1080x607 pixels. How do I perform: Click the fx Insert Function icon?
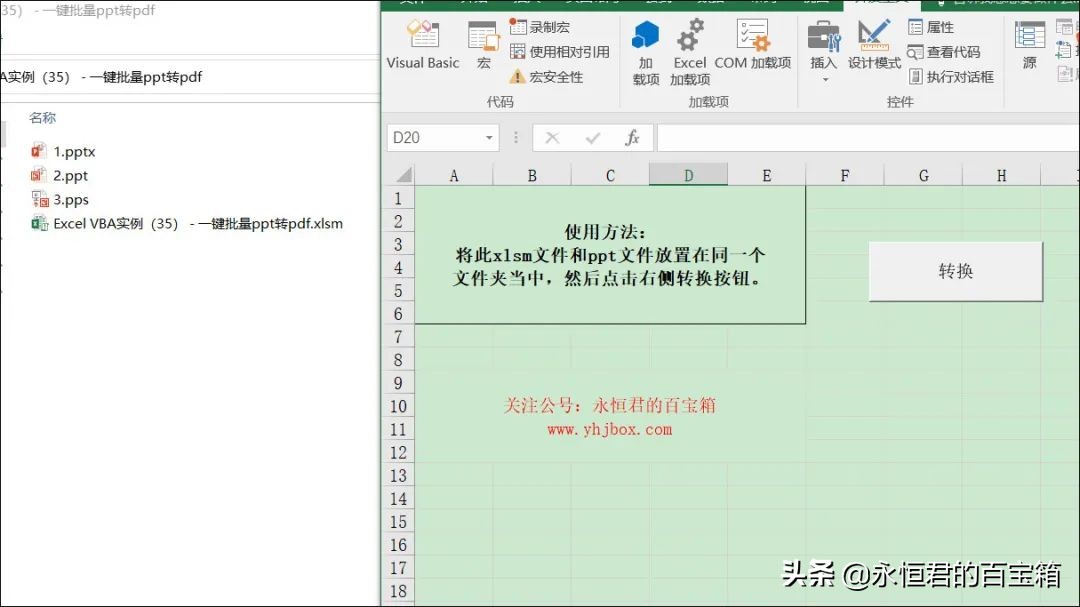pos(633,138)
